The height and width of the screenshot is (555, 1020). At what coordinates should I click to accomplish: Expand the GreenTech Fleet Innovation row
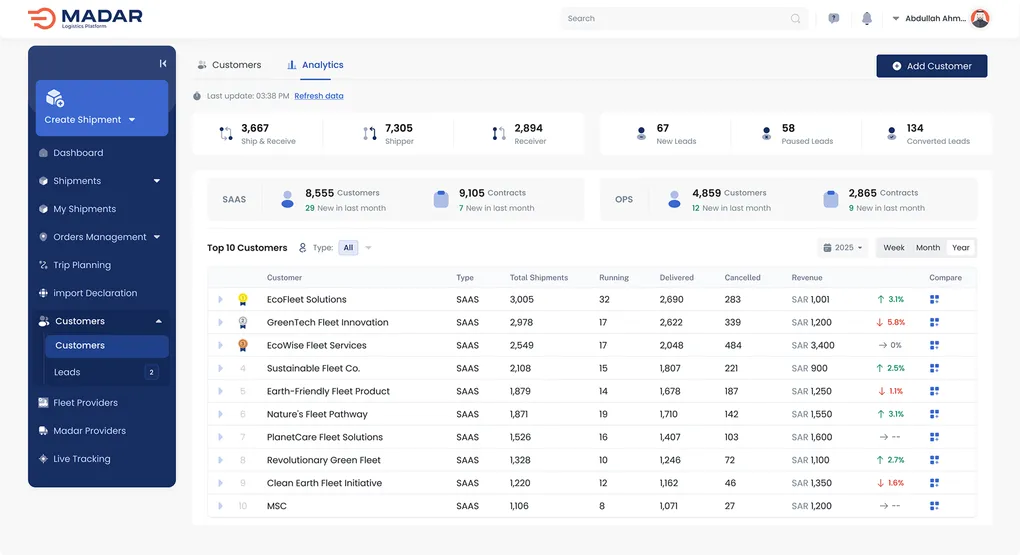pos(221,323)
